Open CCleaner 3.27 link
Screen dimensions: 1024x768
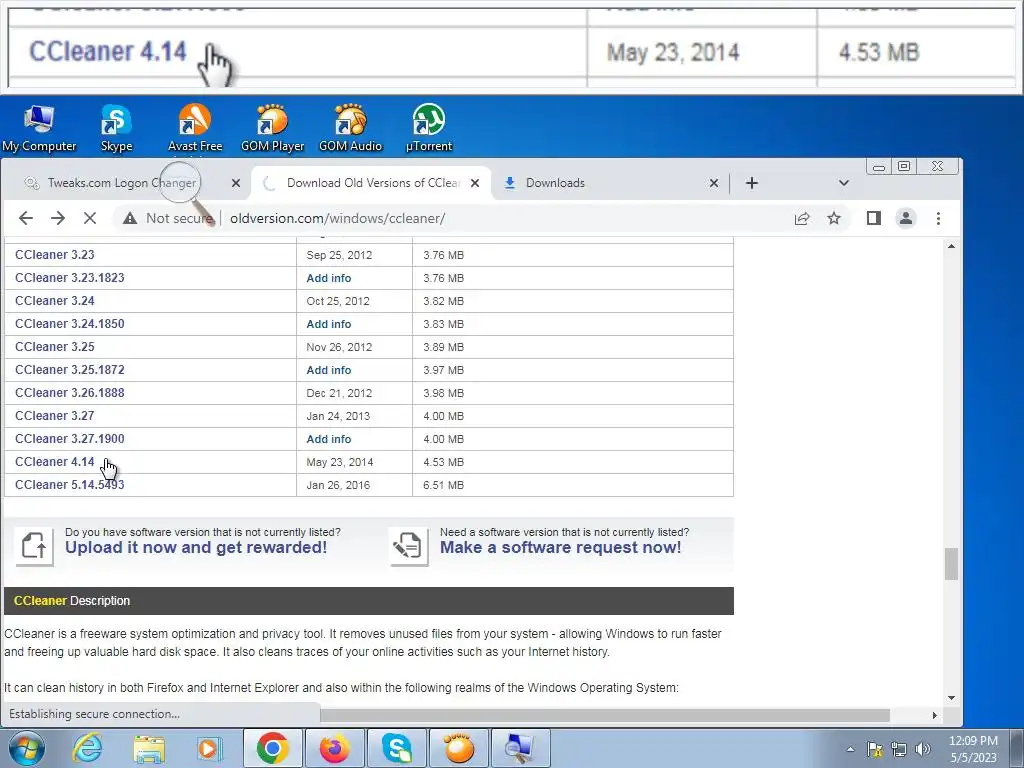click(x=55, y=415)
